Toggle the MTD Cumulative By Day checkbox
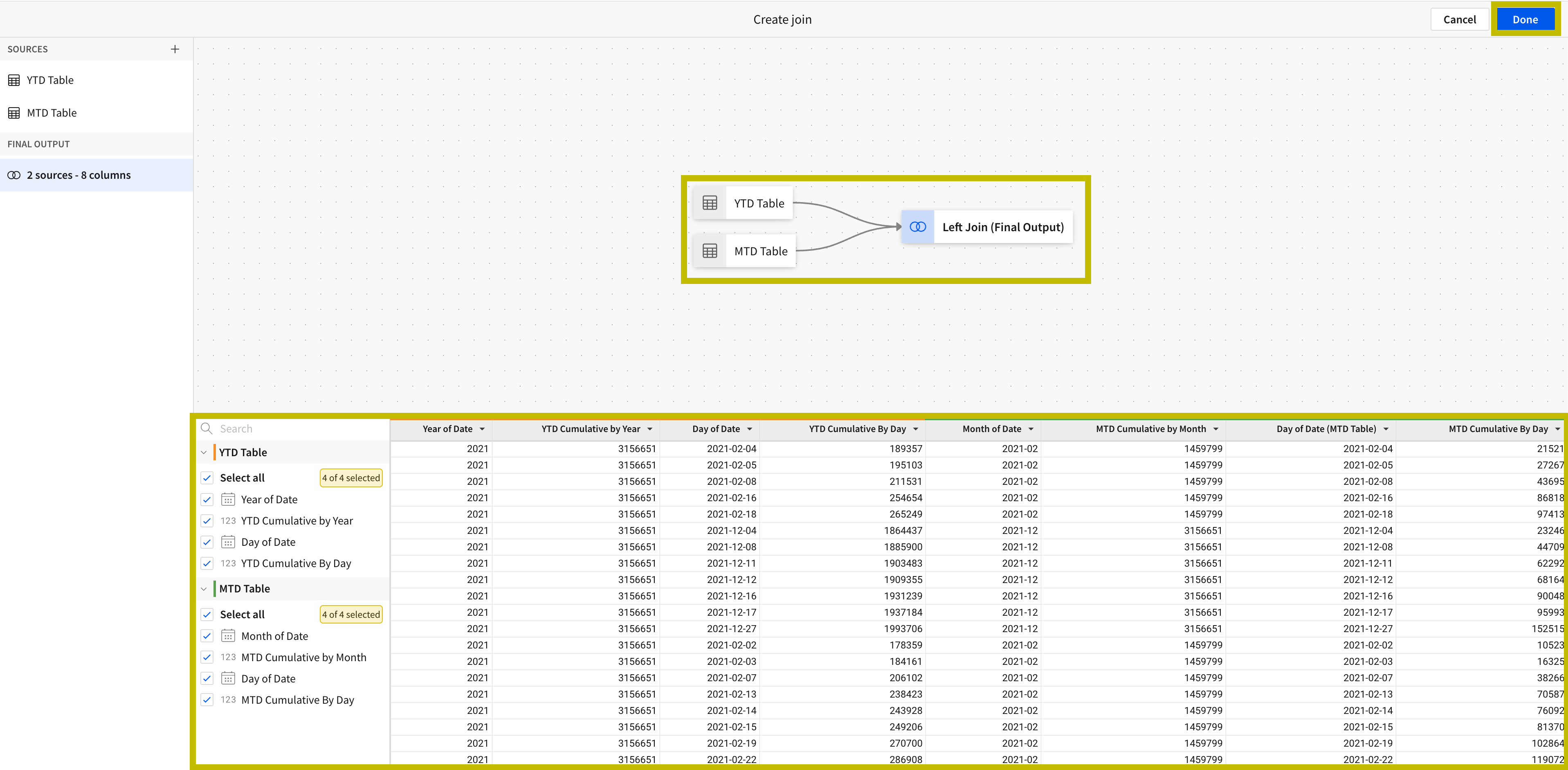The width and height of the screenshot is (1568, 770). click(207, 699)
